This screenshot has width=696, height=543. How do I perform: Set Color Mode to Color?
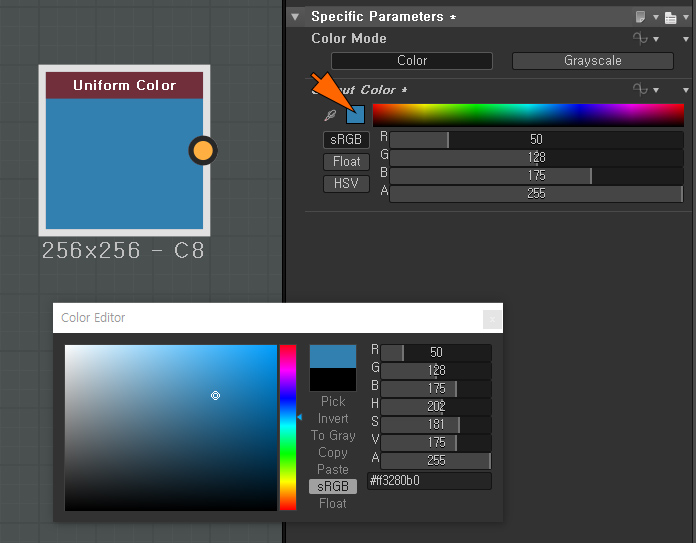[412, 61]
